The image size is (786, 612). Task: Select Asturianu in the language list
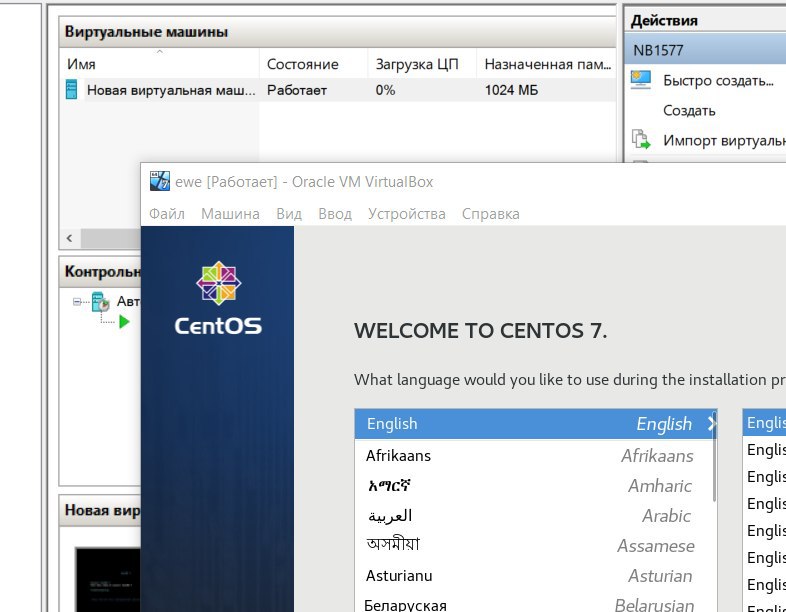tap(536, 576)
